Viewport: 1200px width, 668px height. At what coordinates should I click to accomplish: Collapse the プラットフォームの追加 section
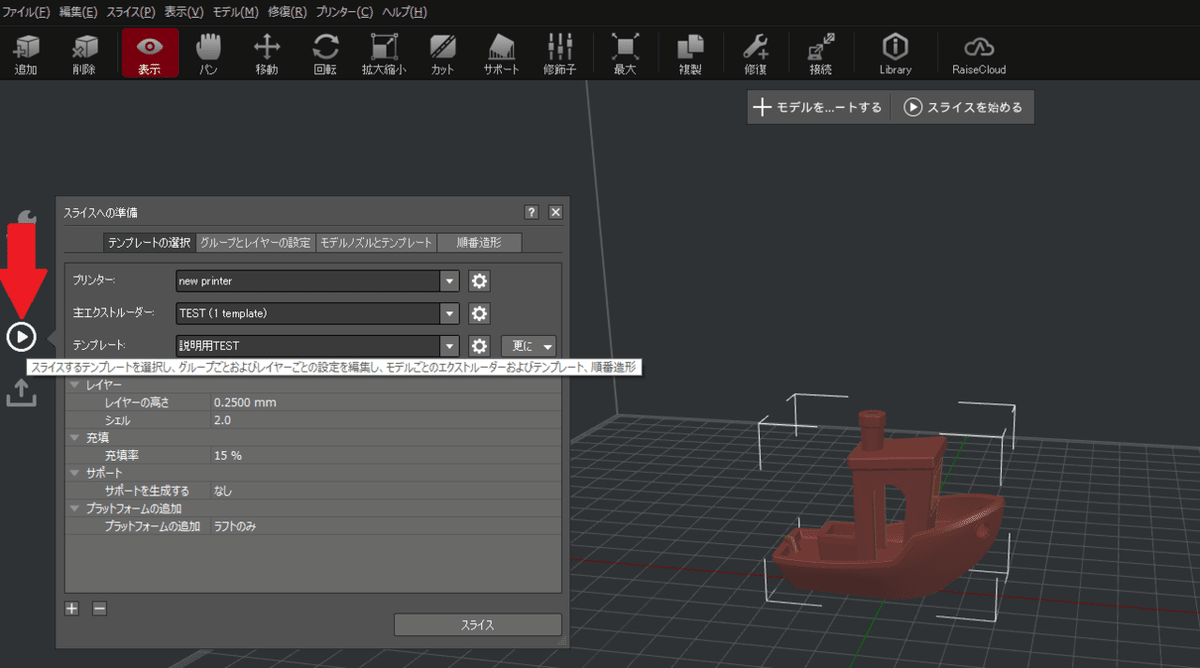tap(76, 508)
